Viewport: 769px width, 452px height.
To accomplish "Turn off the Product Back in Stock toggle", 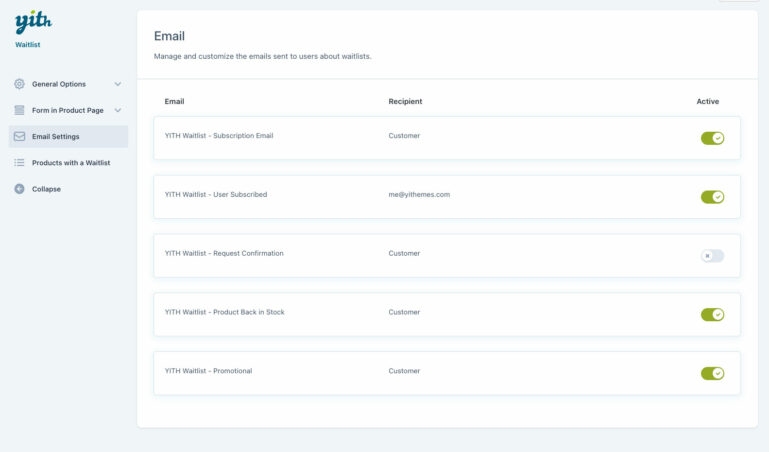I will [712, 315].
